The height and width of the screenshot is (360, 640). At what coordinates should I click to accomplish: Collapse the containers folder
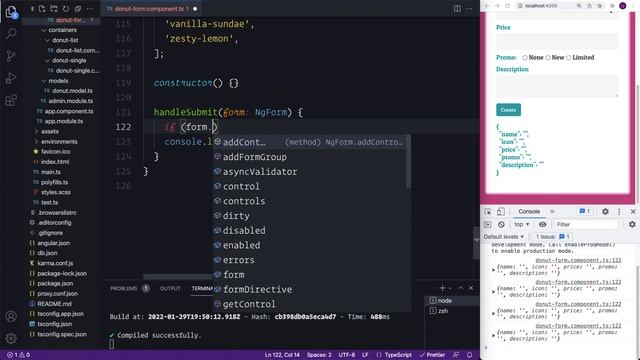pyautogui.click(x=44, y=30)
